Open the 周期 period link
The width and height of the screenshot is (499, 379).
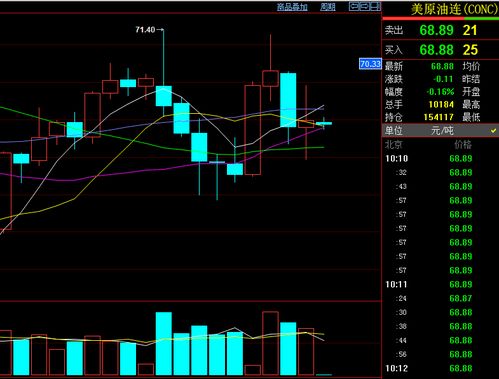pyautogui.click(x=328, y=7)
